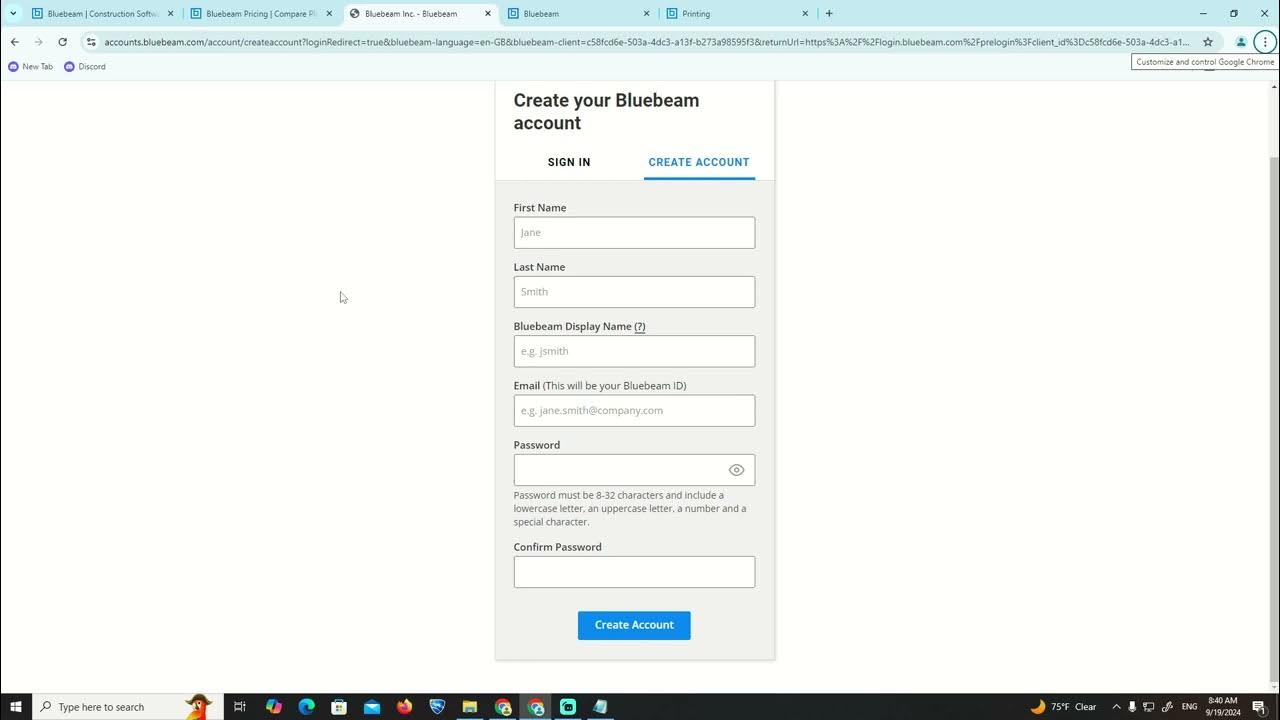Switch to the active Chrome taskbar window
This screenshot has width=1280, height=720.
click(536, 707)
